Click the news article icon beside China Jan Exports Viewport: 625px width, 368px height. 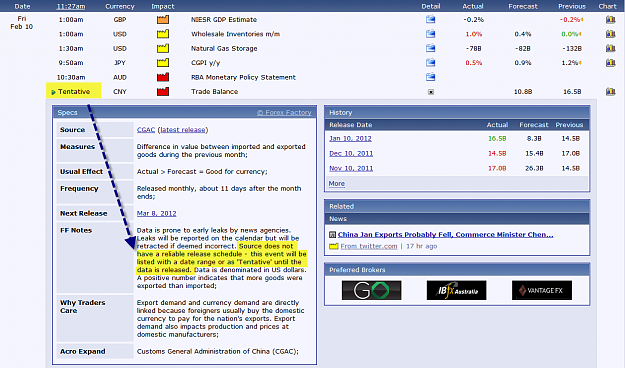[332, 234]
